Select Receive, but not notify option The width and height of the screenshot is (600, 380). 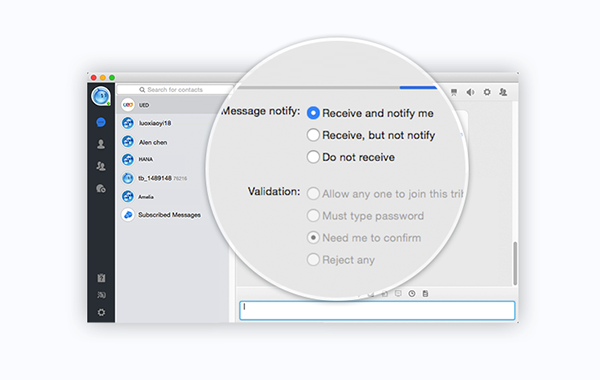371,135
